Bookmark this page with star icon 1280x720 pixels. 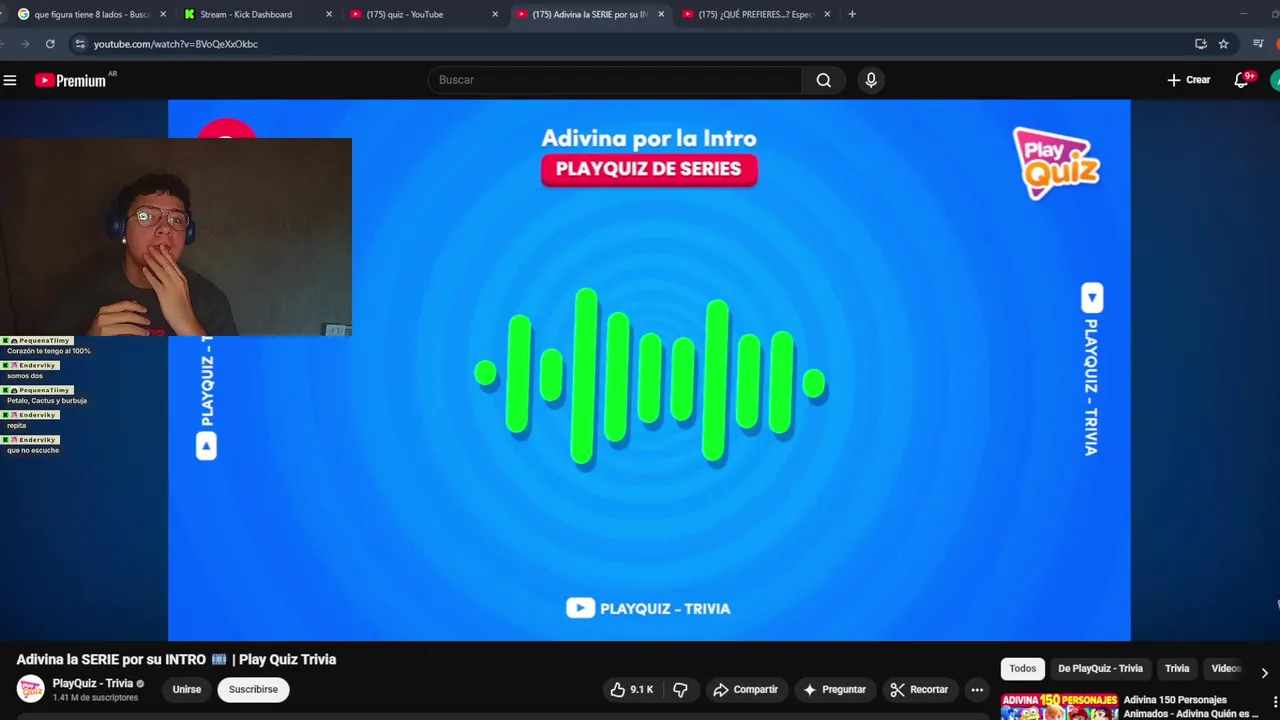(x=1223, y=44)
